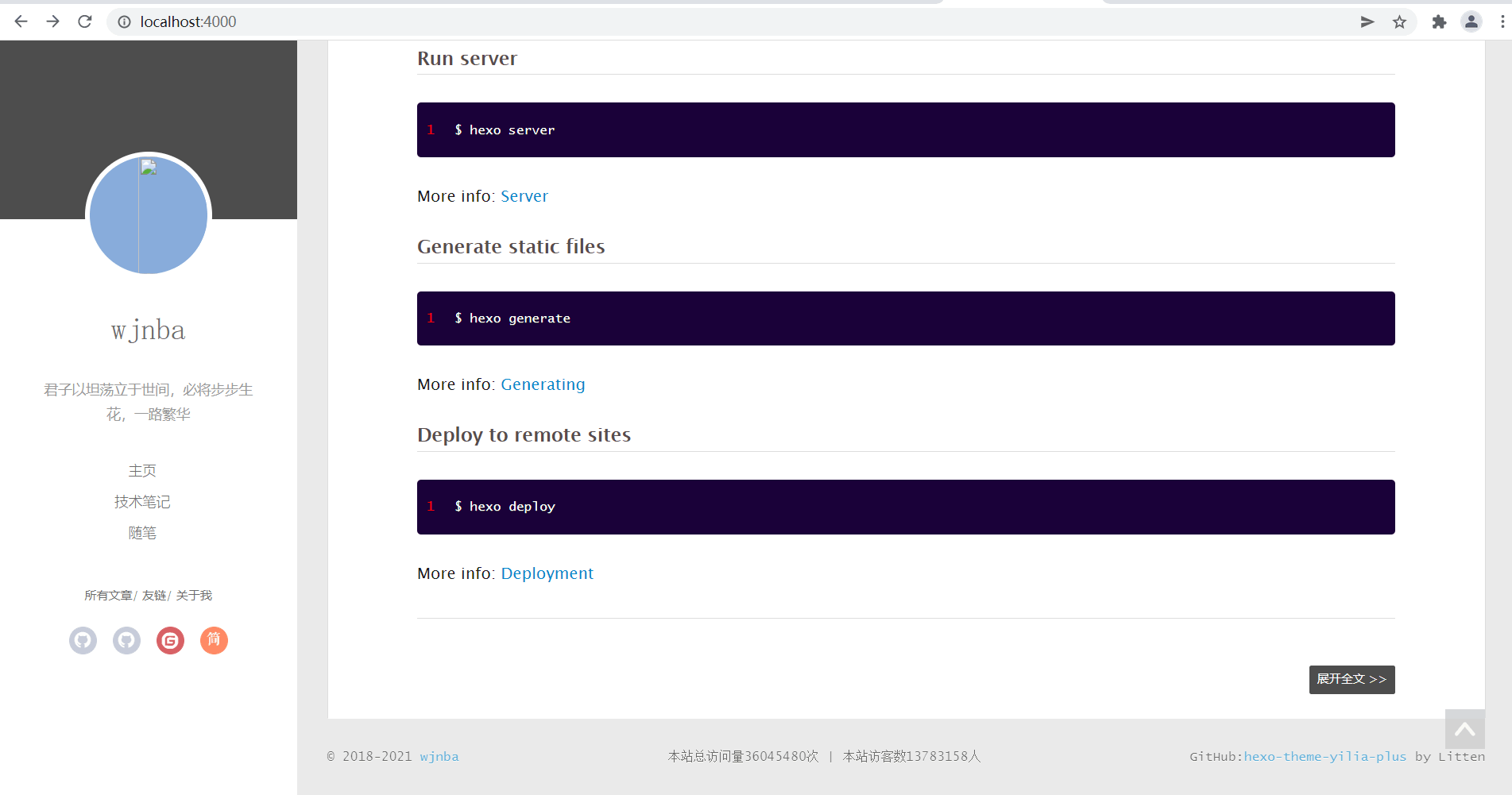
Task: Click the leftmost GitHub icon in sidebar
Action: click(83, 640)
